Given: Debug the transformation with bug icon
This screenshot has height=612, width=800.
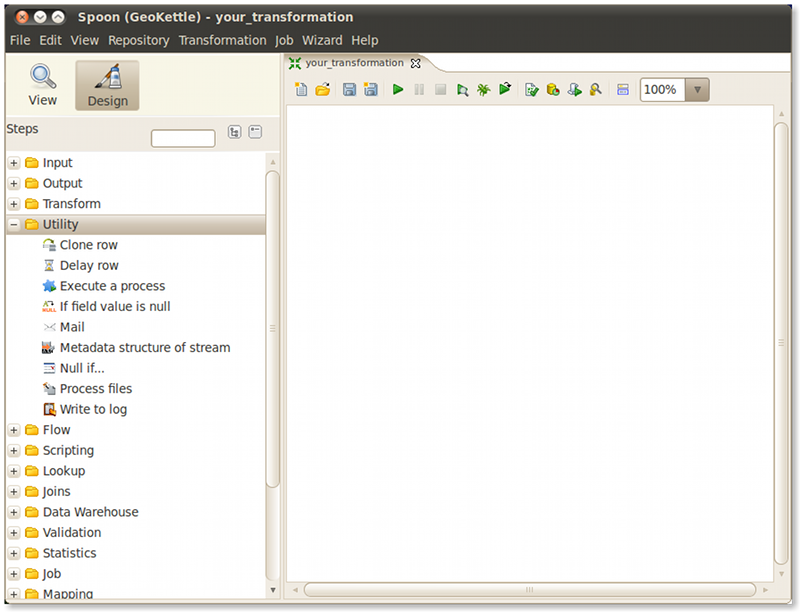Looking at the screenshot, I should point(483,90).
